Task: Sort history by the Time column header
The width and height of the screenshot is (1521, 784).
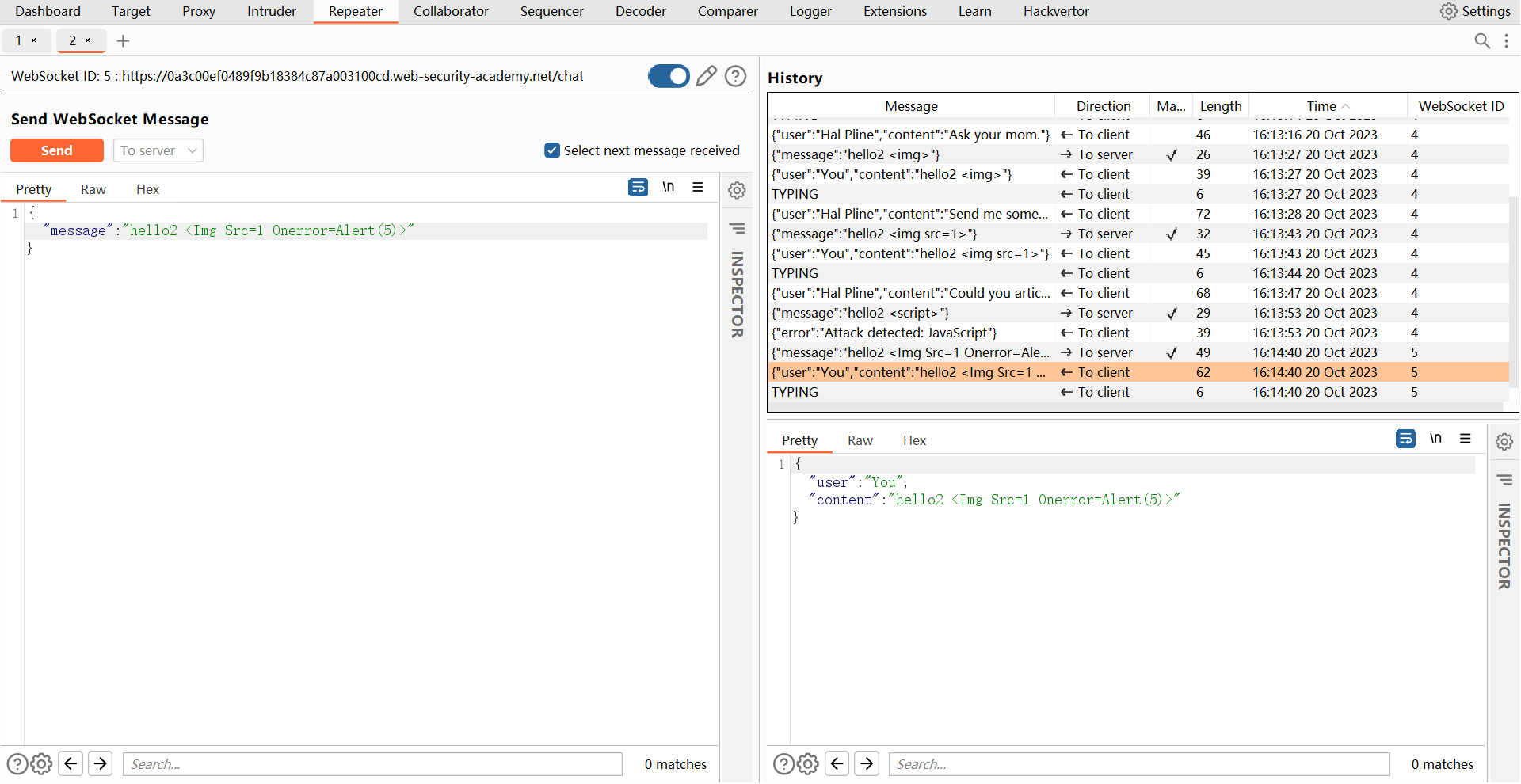Action: (x=1321, y=106)
